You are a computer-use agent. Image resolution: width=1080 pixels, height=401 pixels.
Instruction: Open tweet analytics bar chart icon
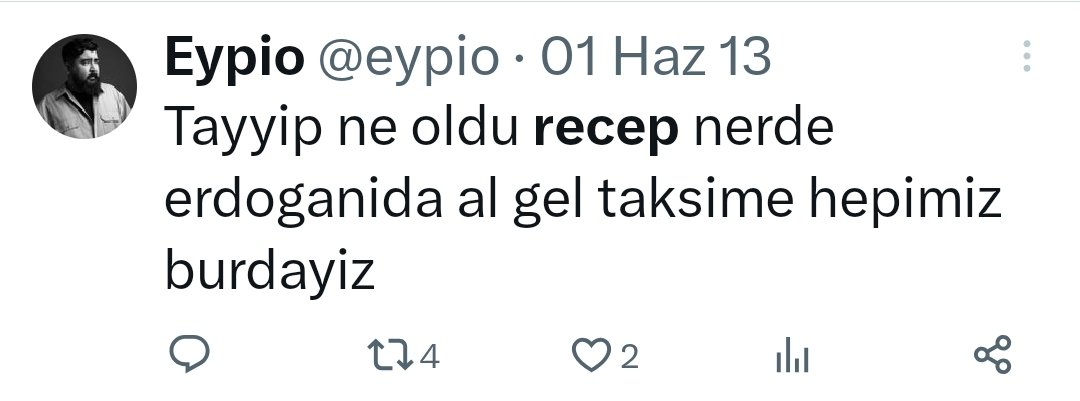tap(792, 357)
